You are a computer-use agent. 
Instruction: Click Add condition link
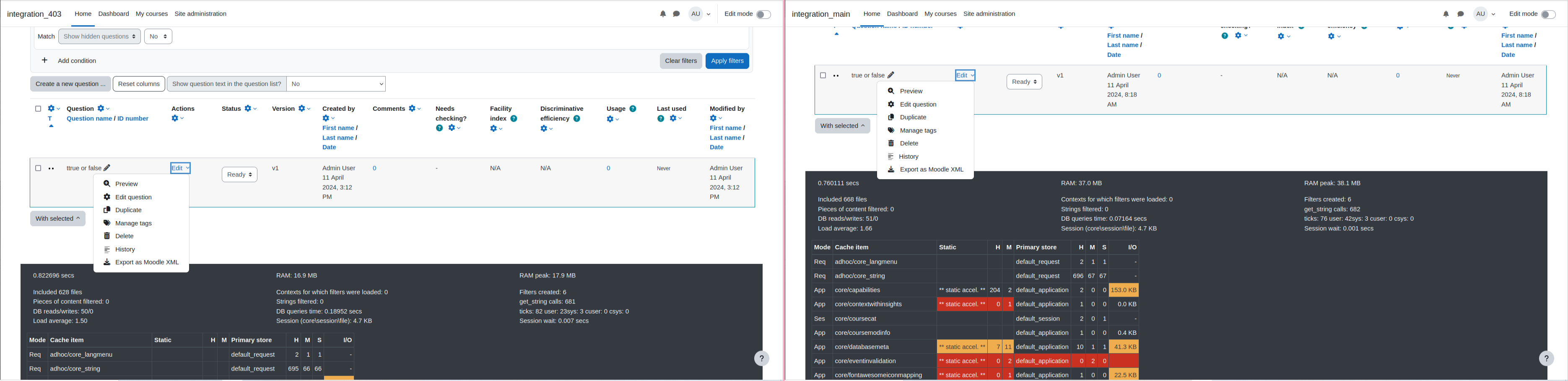(x=77, y=61)
